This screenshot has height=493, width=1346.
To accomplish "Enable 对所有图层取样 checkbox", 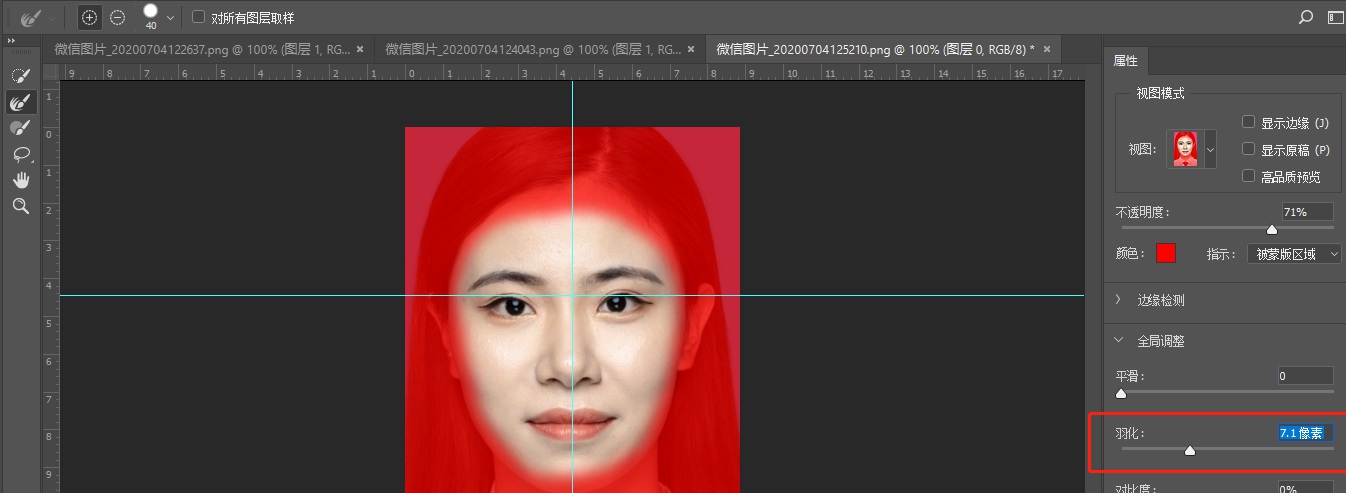I will click(x=198, y=17).
